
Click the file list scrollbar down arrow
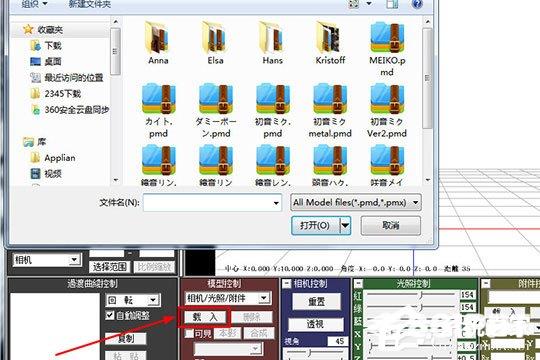click(427, 180)
